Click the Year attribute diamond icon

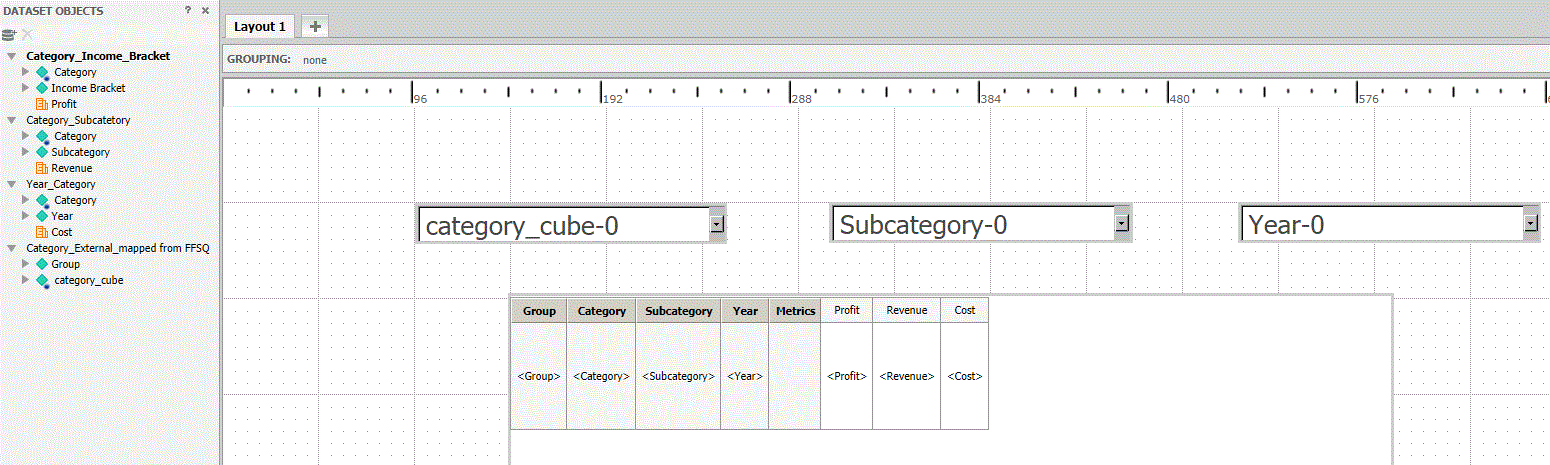42,216
